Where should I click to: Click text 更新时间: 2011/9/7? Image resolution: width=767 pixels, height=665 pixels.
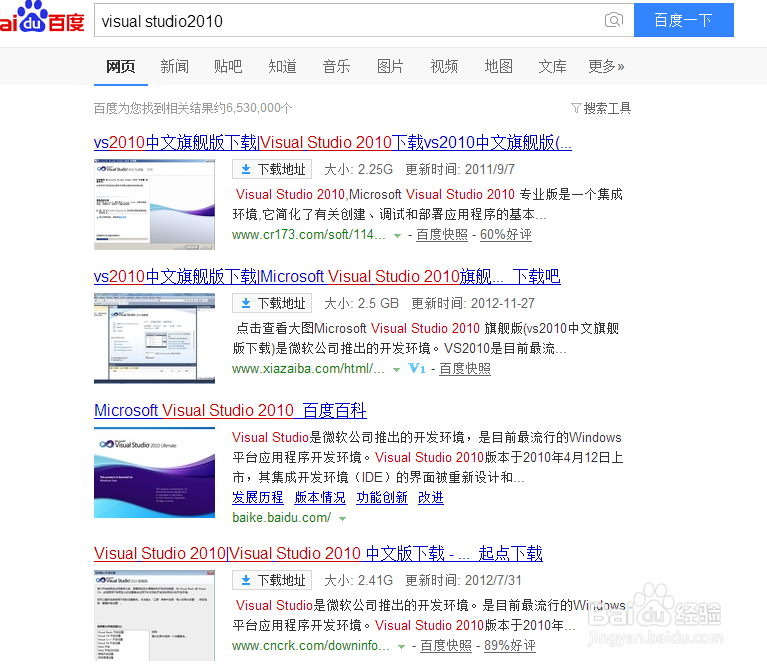coord(460,169)
